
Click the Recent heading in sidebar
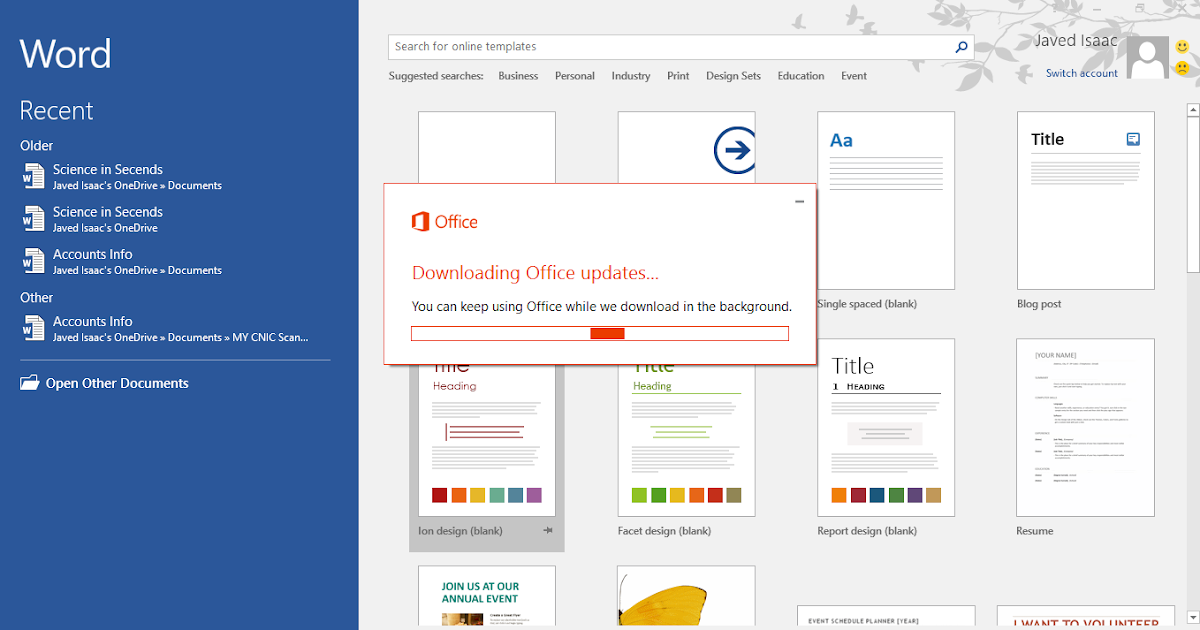(x=56, y=111)
